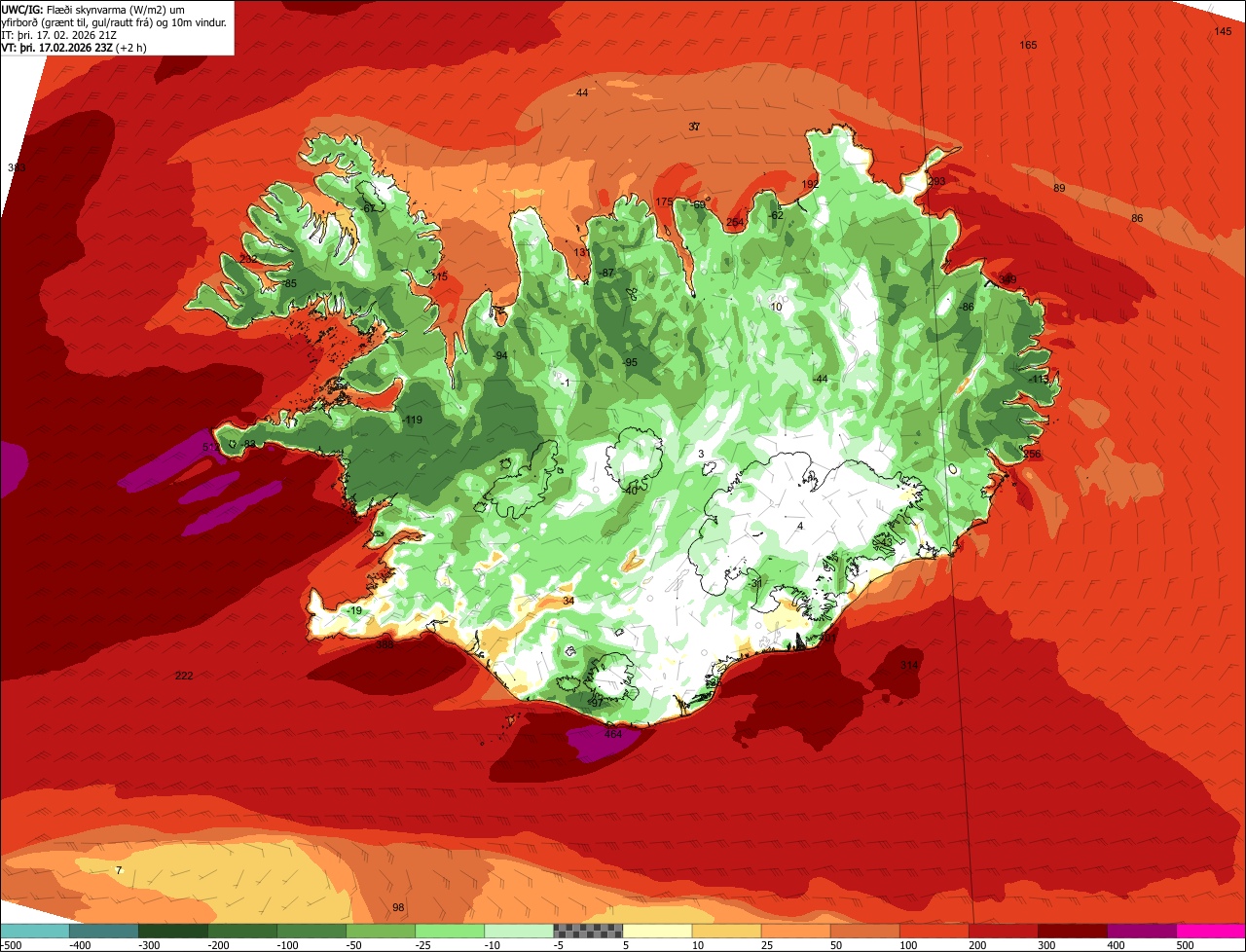Click the legend label '500'
Image resolution: width=1246 pixels, height=952 pixels.
coord(1185,945)
